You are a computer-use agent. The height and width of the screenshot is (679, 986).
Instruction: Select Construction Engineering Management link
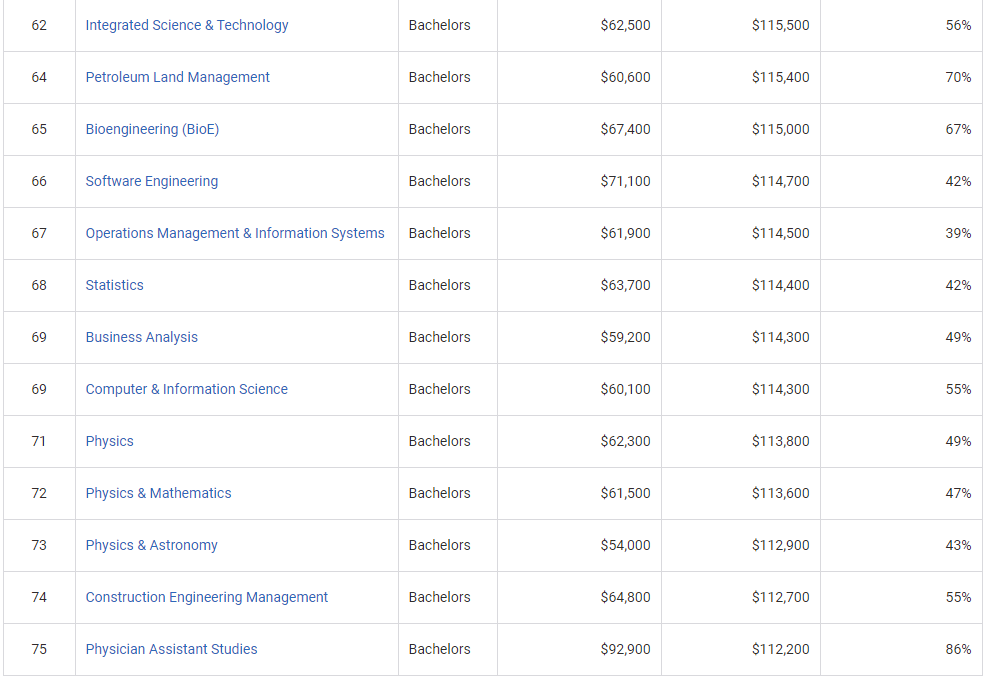(x=206, y=597)
